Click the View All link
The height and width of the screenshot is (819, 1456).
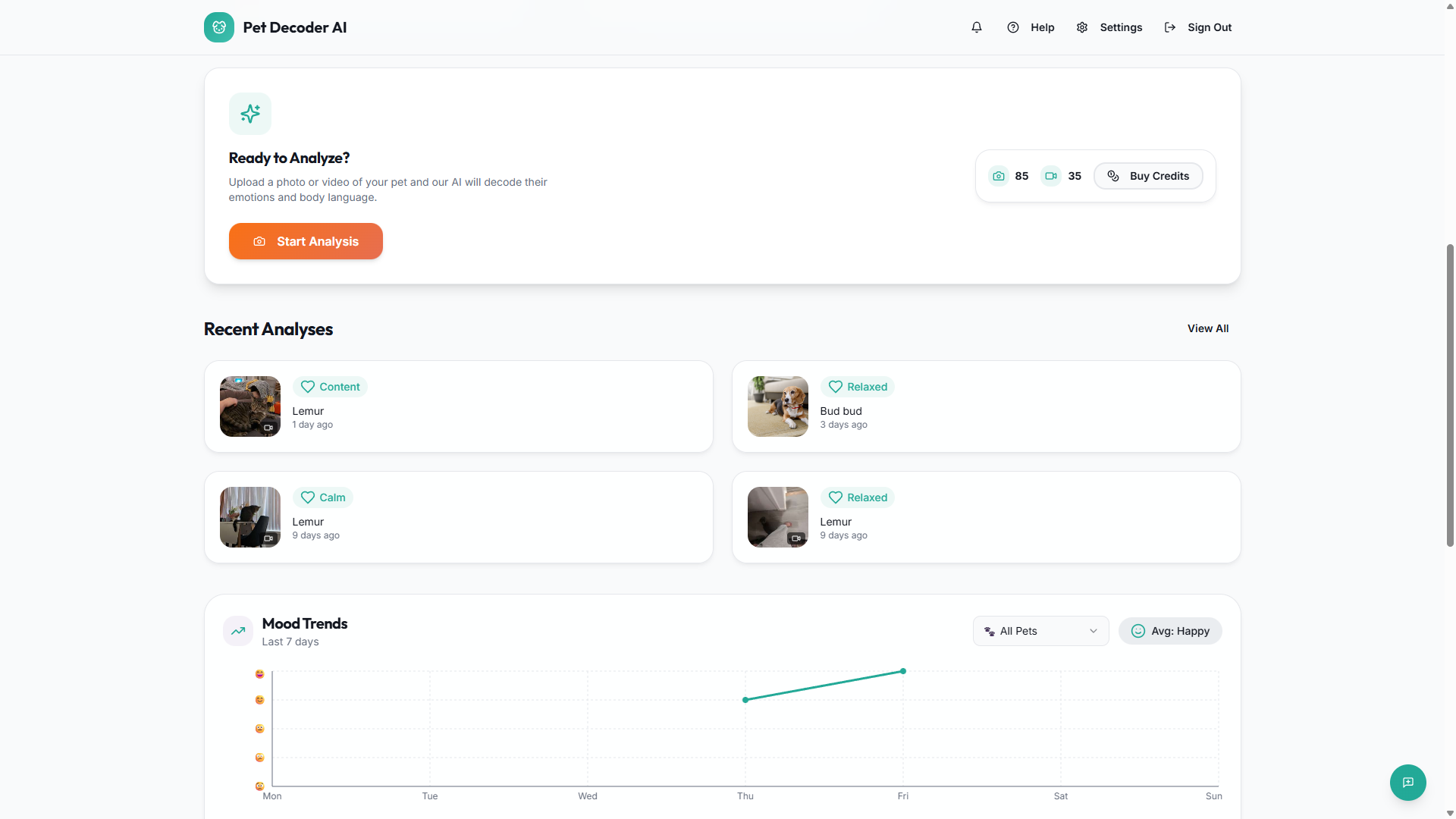pos(1208,328)
